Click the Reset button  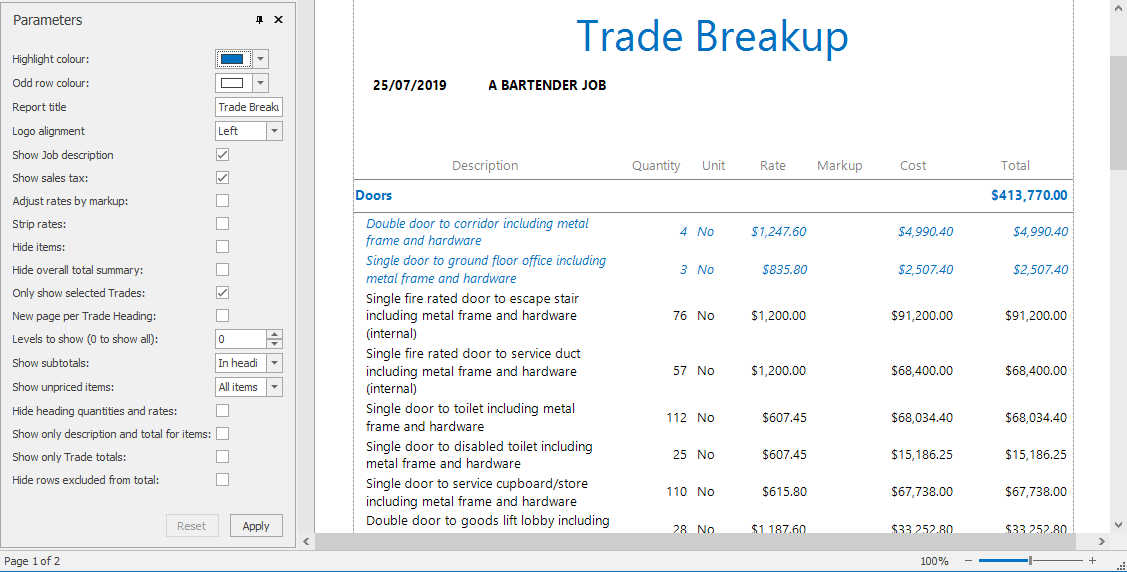click(191, 526)
